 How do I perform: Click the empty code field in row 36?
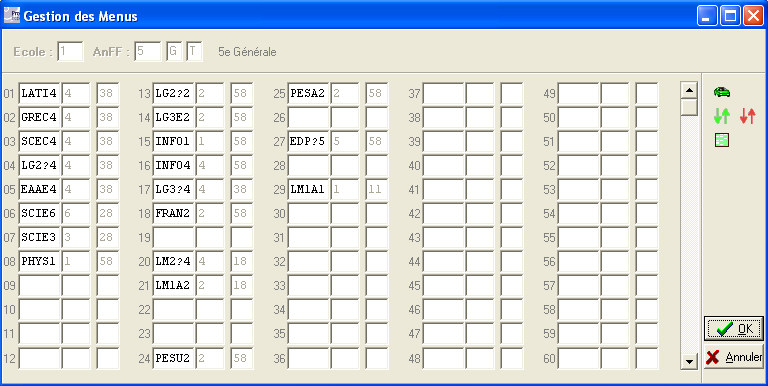tap(309, 359)
